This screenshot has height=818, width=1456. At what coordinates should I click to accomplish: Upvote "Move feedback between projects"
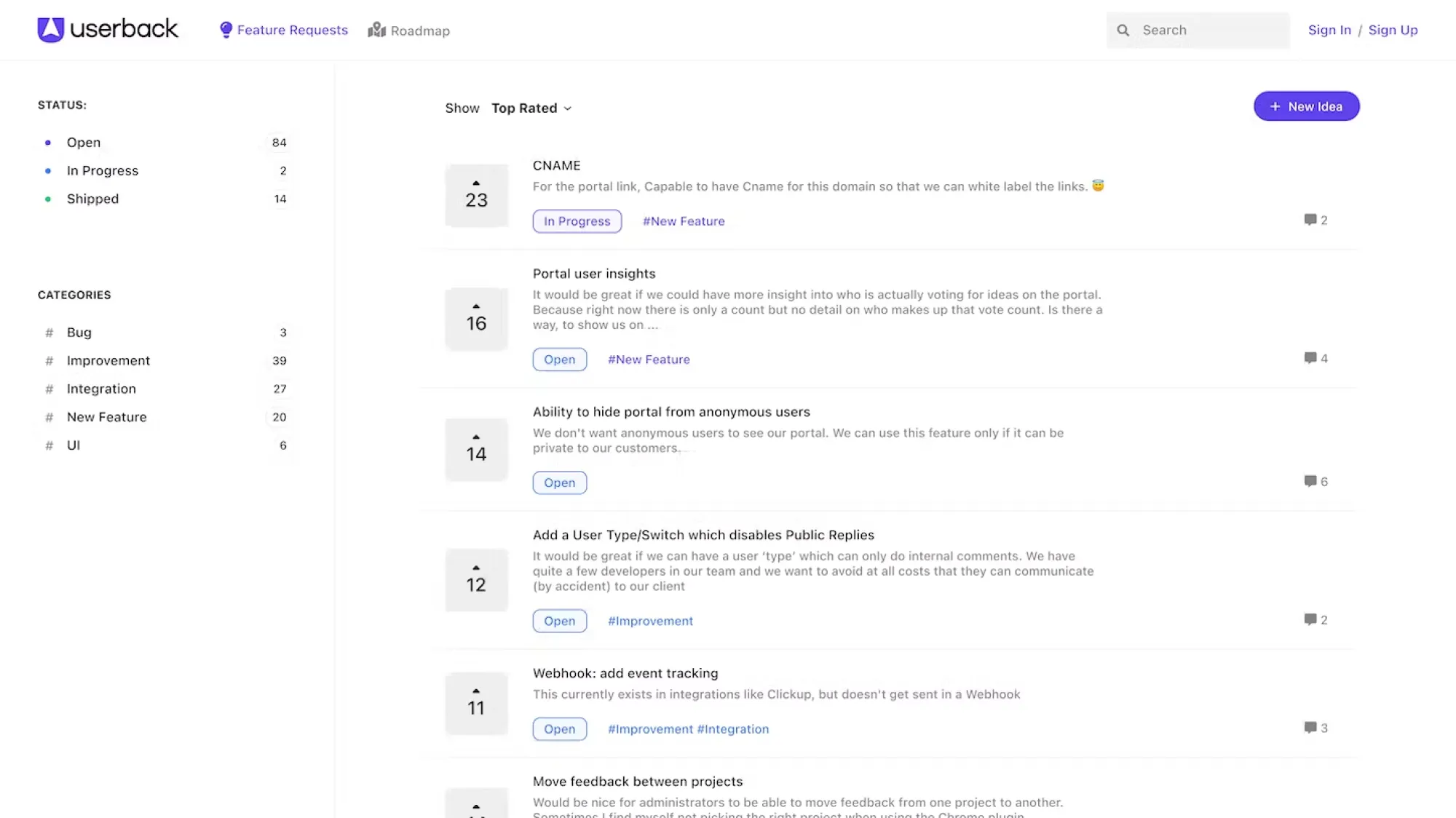(x=476, y=806)
